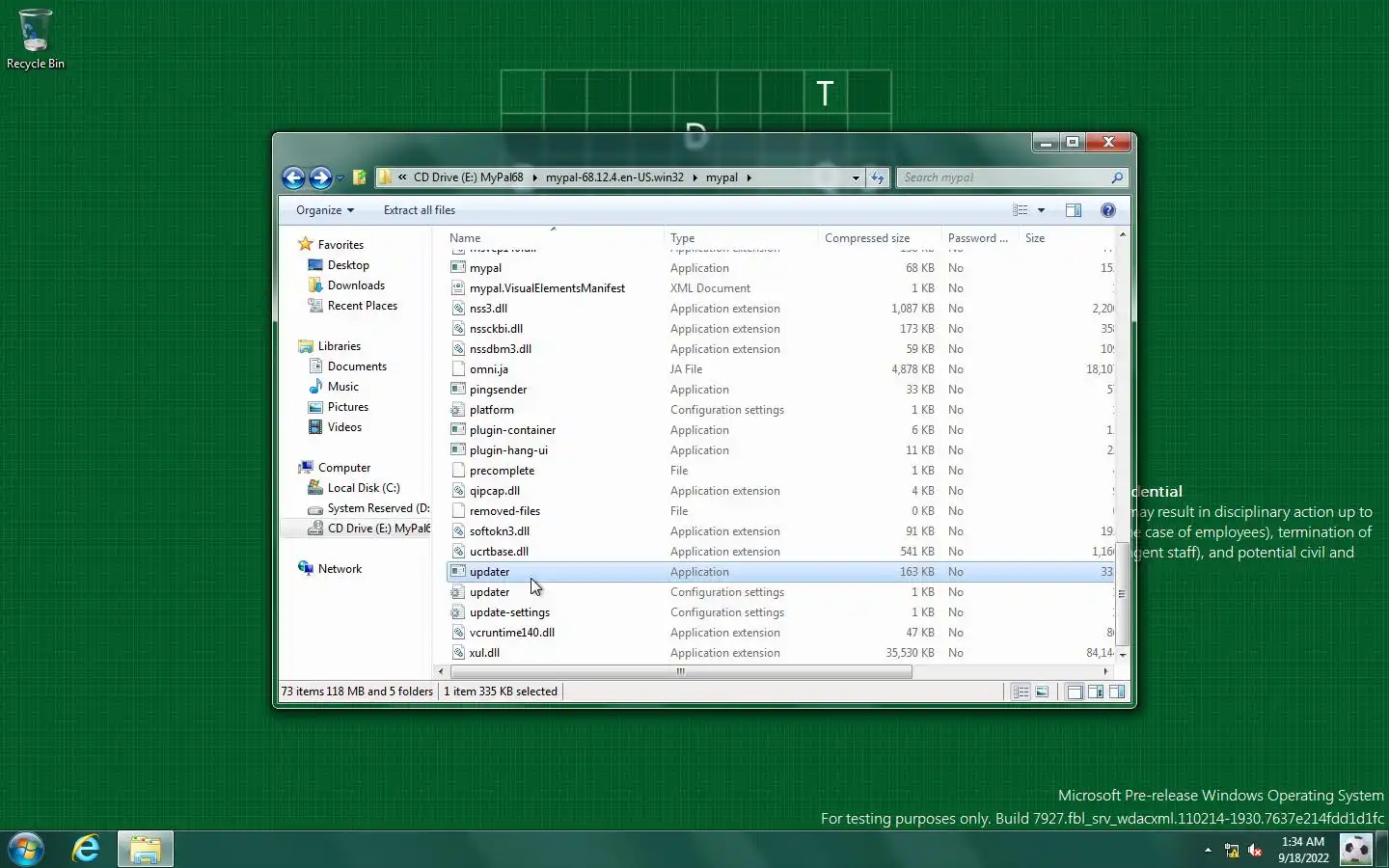Screen dimensions: 1389x868
Task: Open the Videos library
Action: click(344, 427)
